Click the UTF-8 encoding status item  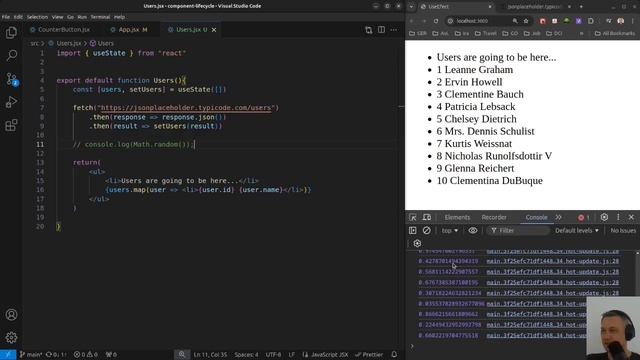(x=273, y=355)
